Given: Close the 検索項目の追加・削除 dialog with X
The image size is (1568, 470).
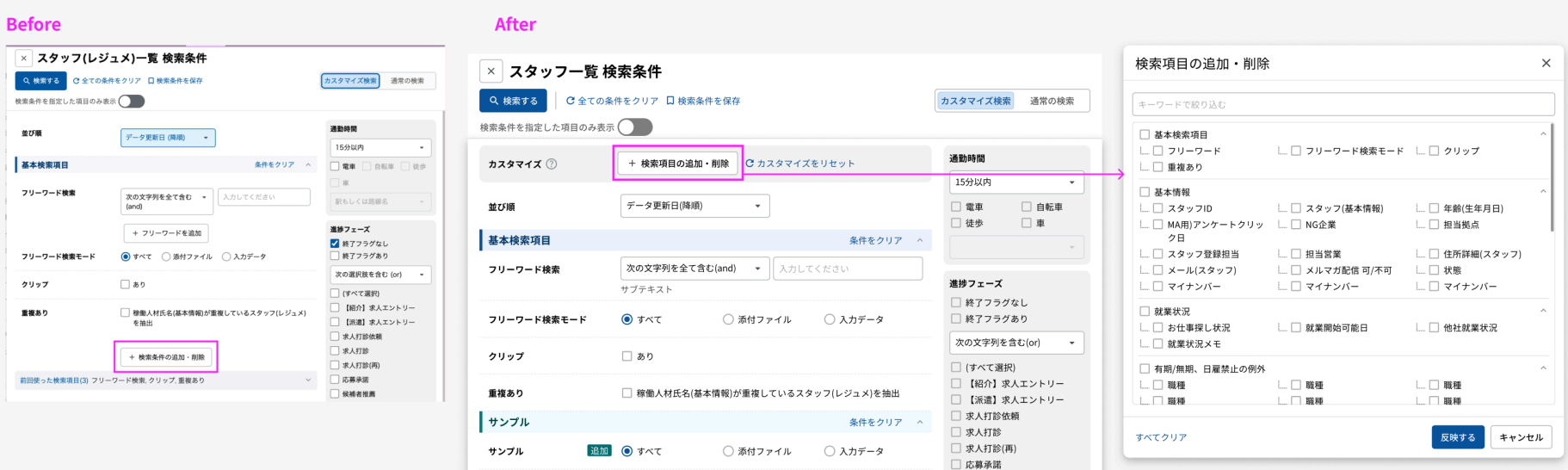Looking at the screenshot, I should click(x=1546, y=63).
